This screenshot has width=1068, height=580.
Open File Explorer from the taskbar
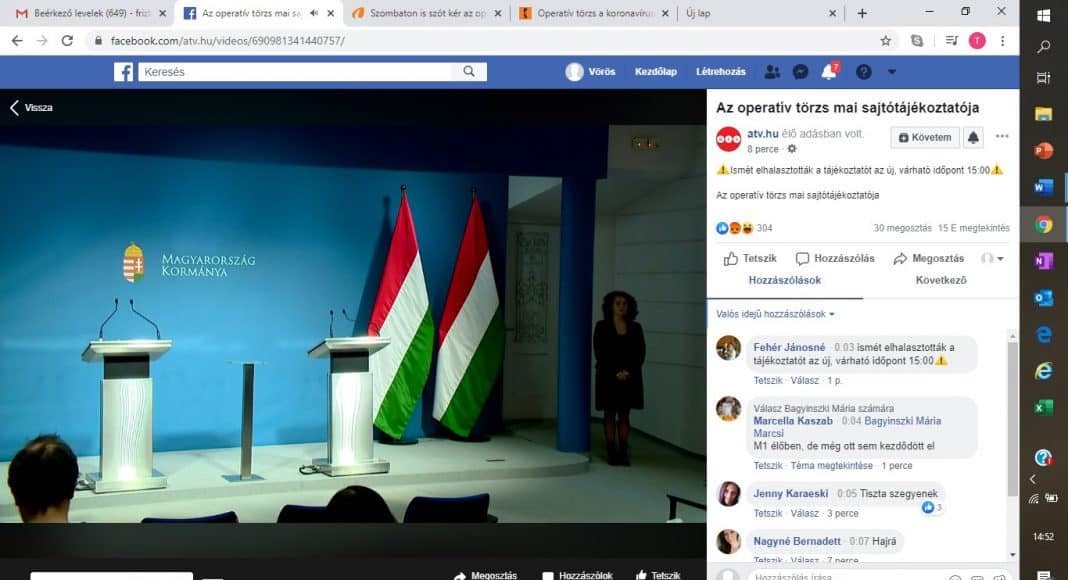point(1043,114)
